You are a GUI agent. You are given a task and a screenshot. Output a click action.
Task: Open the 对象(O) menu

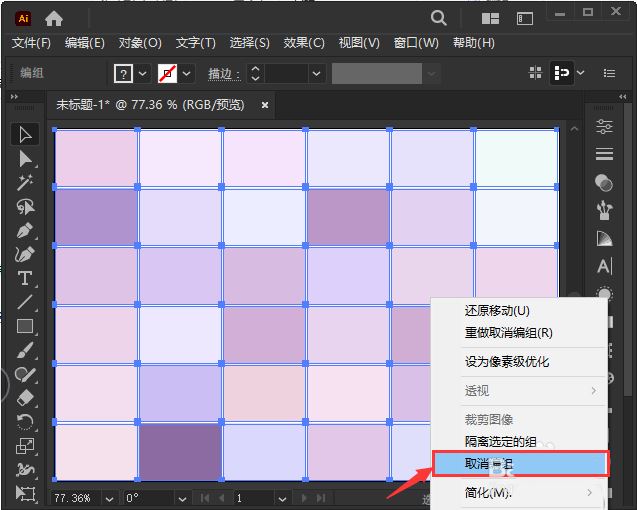pyautogui.click(x=140, y=43)
